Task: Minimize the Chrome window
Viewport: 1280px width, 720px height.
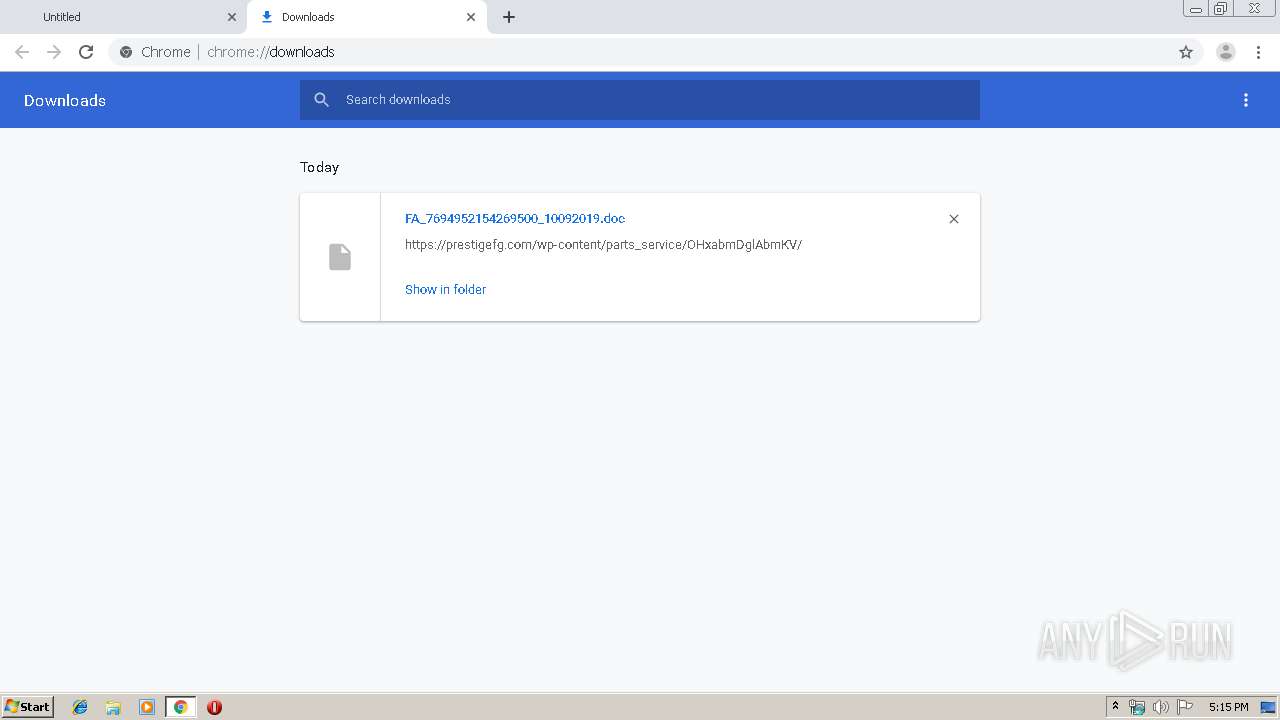Action: pyautogui.click(x=1196, y=9)
